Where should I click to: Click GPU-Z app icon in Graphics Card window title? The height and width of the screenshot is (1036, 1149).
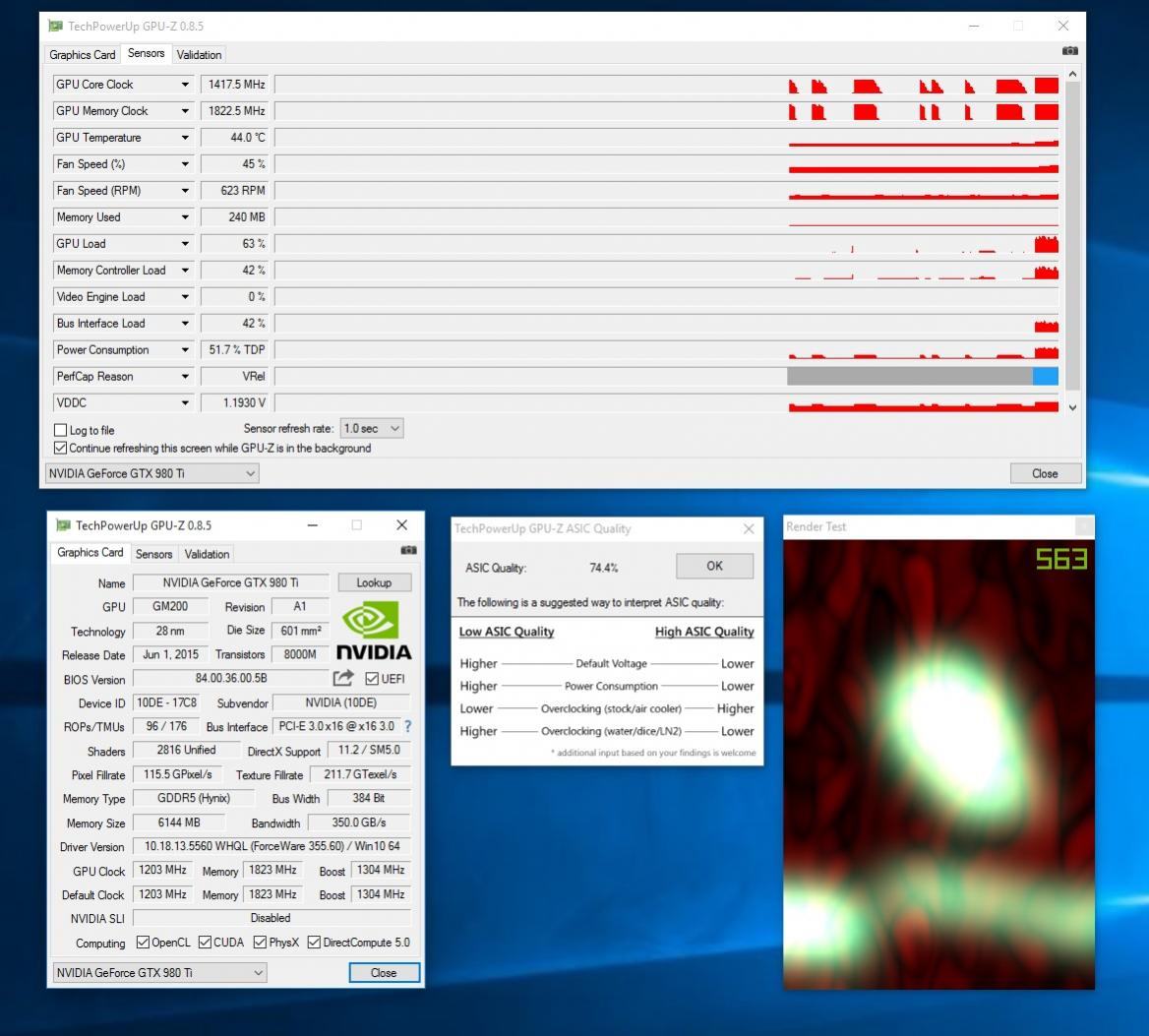pos(63,525)
